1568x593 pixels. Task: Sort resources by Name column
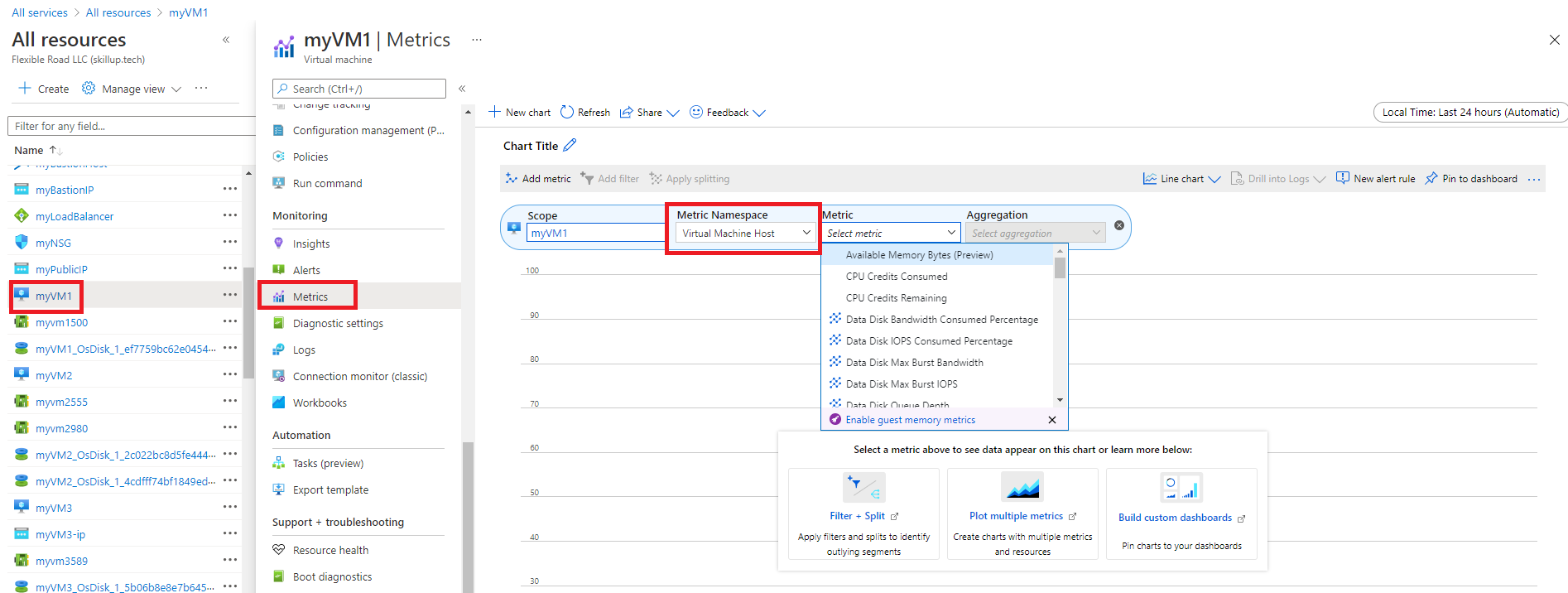(x=37, y=151)
